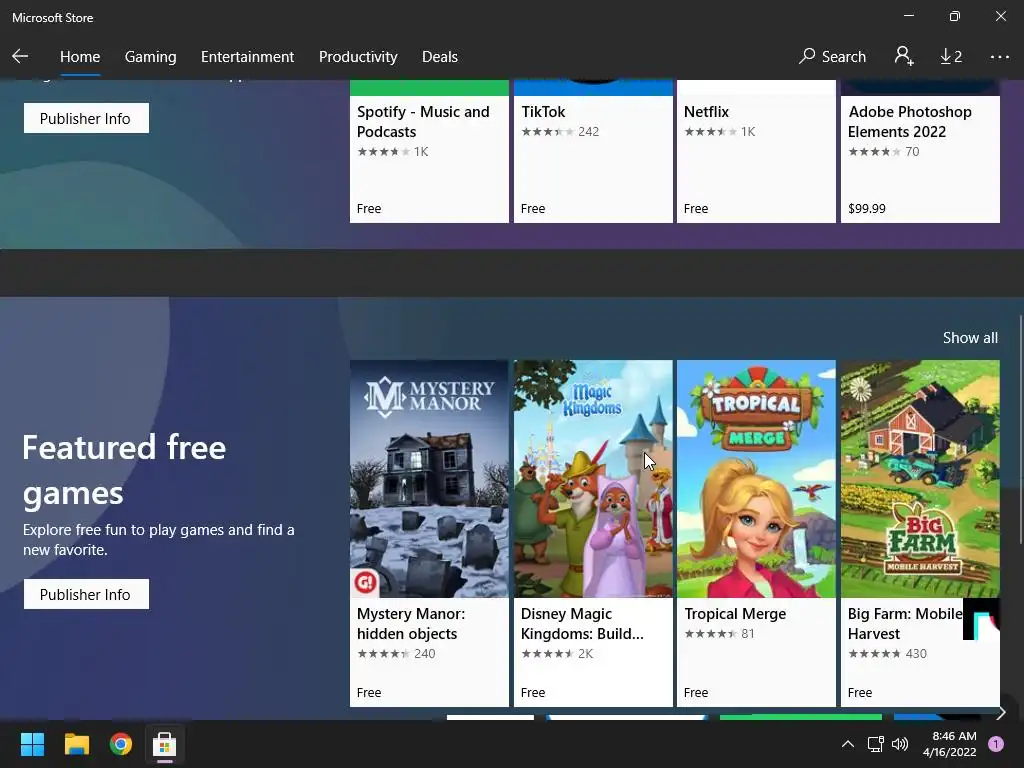View downloads and updates queue
Viewport: 1024px width, 768px height.
click(x=951, y=57)
